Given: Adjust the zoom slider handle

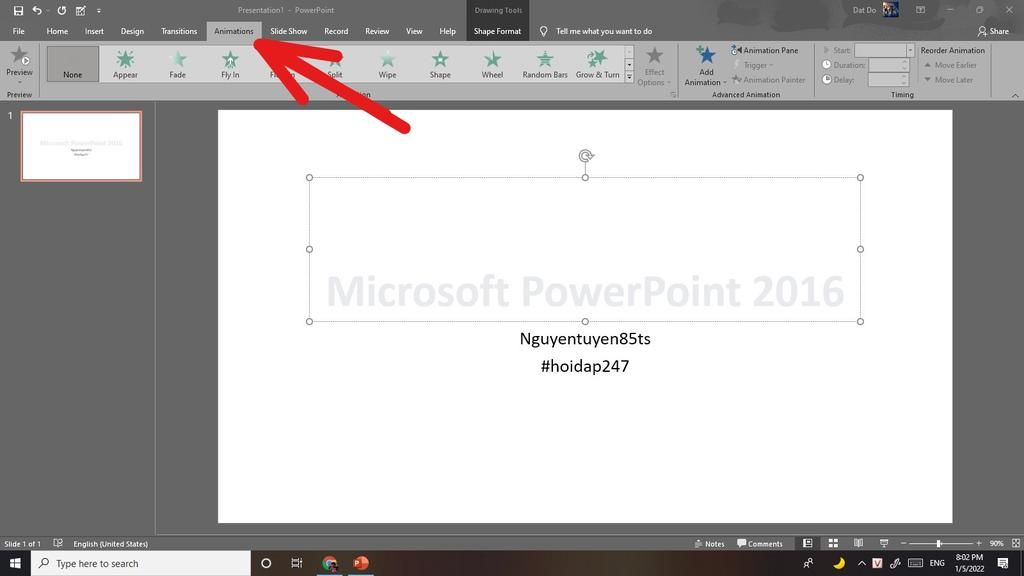Looking at the screenshot, I should (938, 543).
